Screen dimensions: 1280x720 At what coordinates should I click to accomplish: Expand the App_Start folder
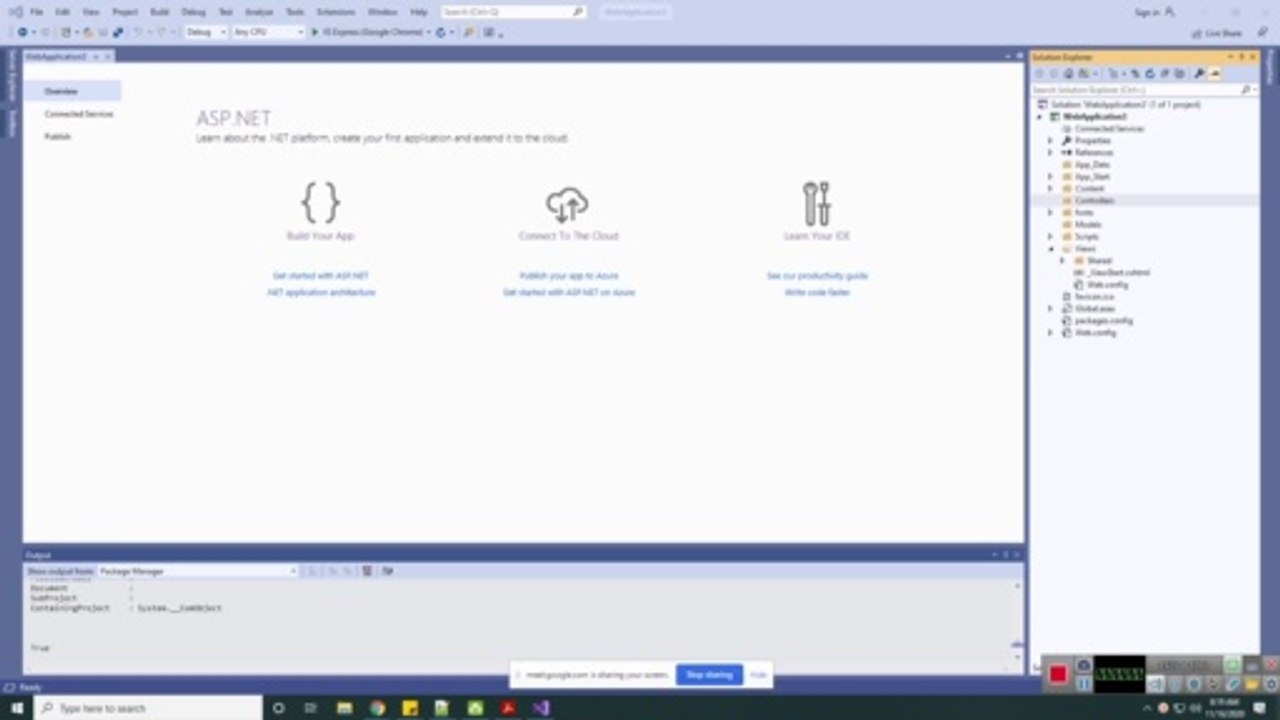[x=1050, y=177]
